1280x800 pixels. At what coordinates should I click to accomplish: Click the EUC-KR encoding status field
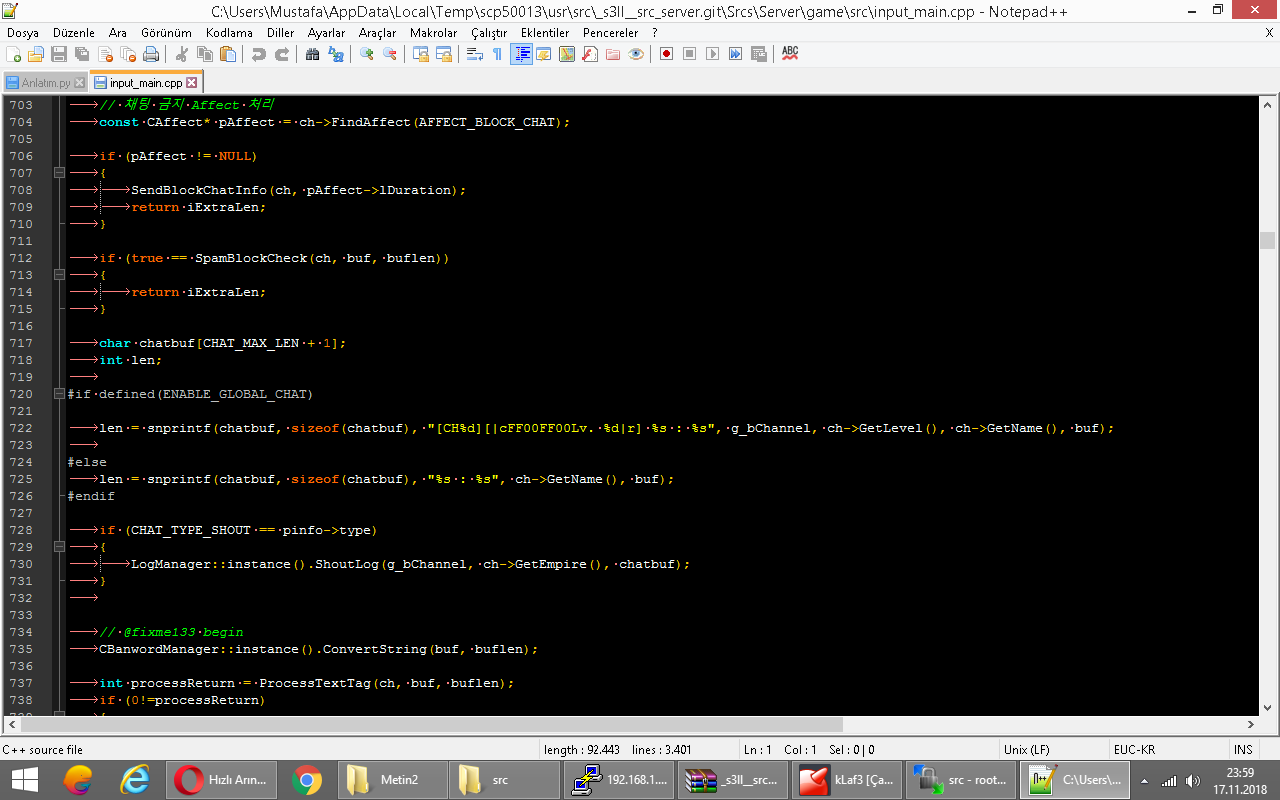coord(1168,750)
